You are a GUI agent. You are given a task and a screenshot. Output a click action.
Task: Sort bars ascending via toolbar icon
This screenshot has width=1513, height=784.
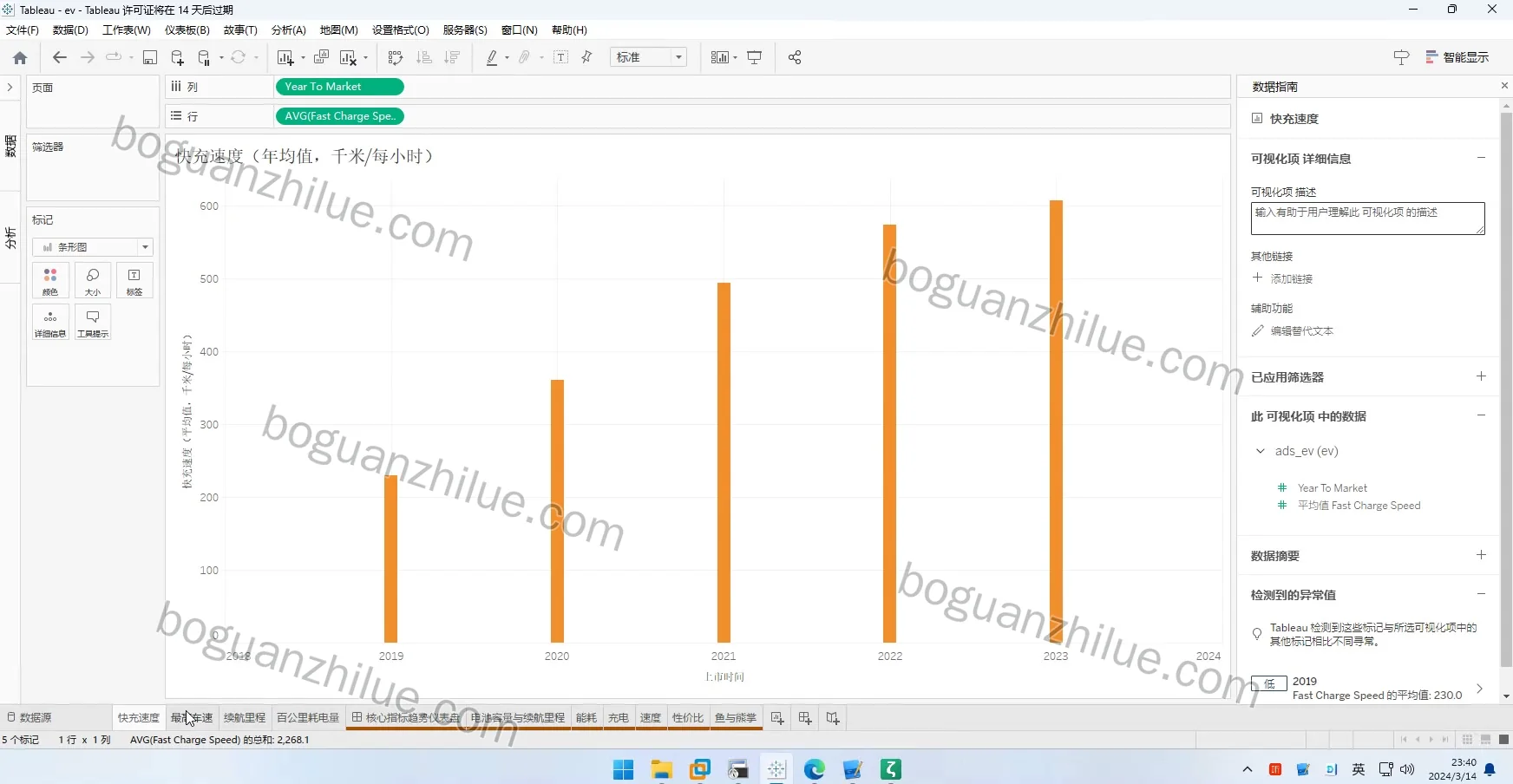(424, 57)
